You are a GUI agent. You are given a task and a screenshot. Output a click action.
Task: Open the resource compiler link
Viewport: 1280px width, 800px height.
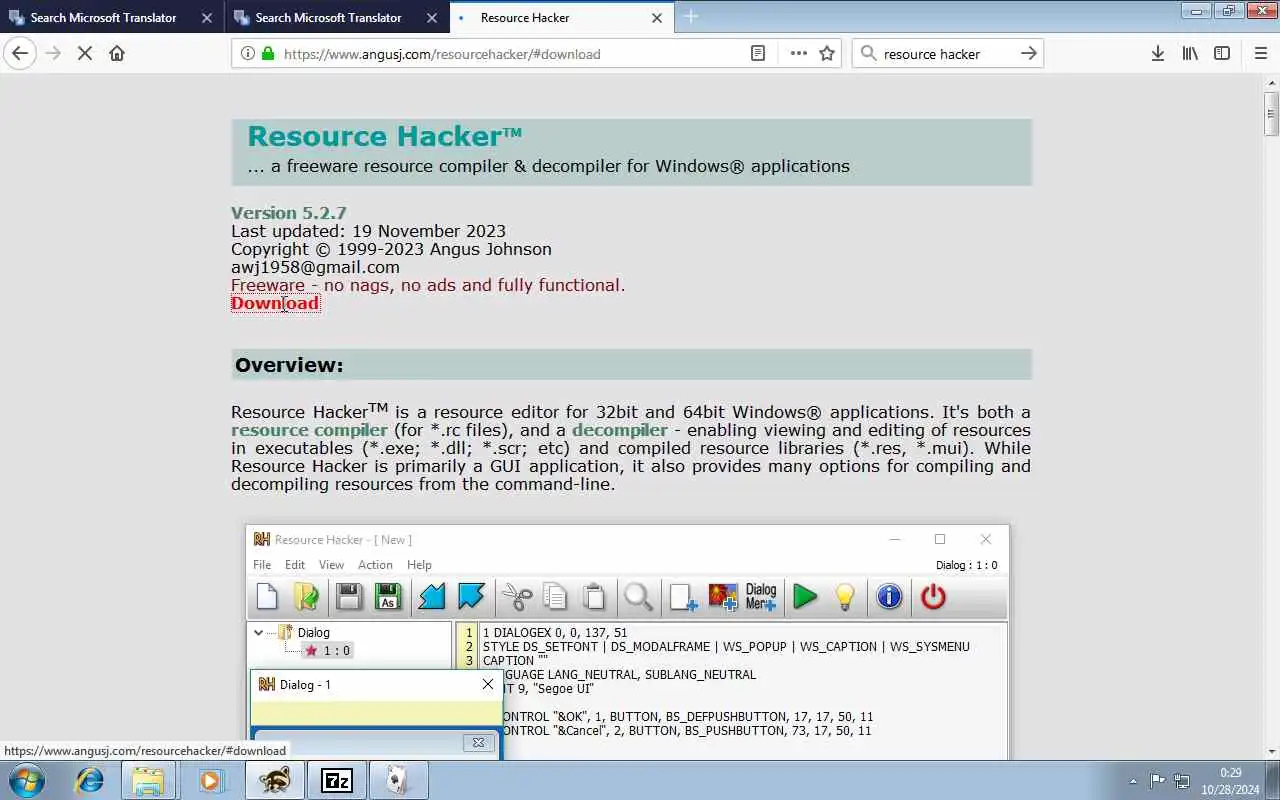pyautogui.click(x=309, y=430)
